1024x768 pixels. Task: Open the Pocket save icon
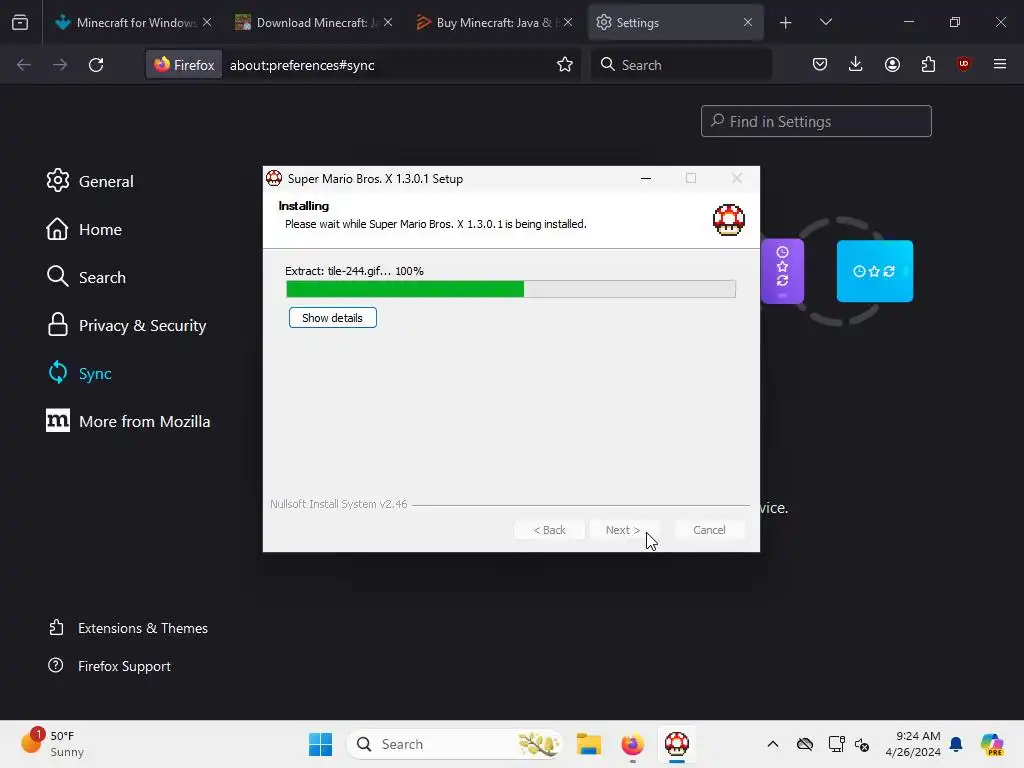[820, 64]
